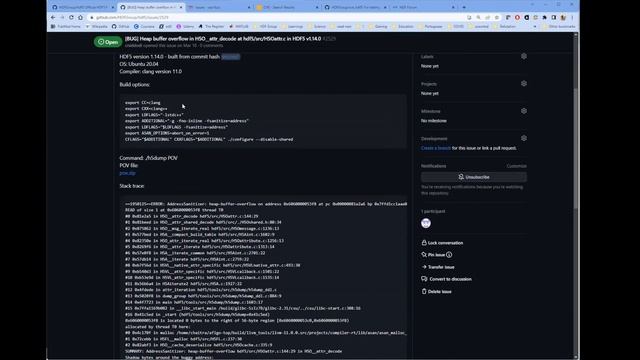Open the extensions puzzle icon

point(544,18)
